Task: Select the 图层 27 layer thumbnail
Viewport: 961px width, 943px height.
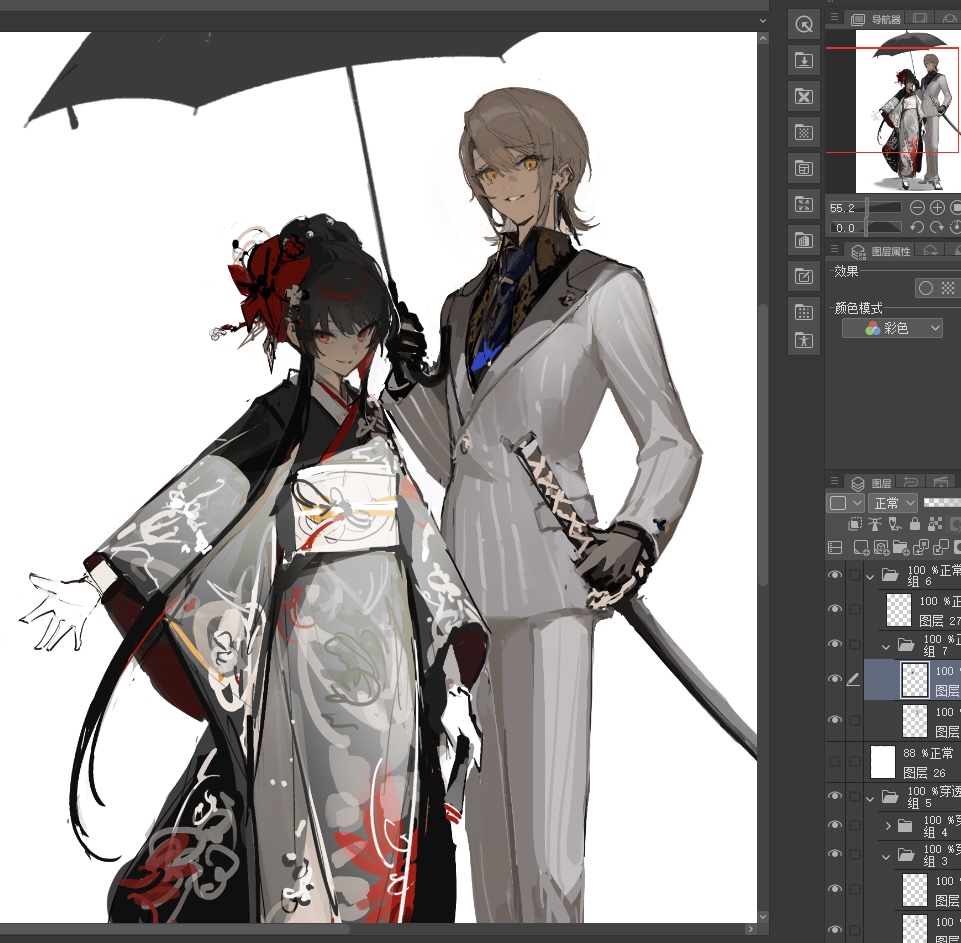Action: [x=898, y=610]
